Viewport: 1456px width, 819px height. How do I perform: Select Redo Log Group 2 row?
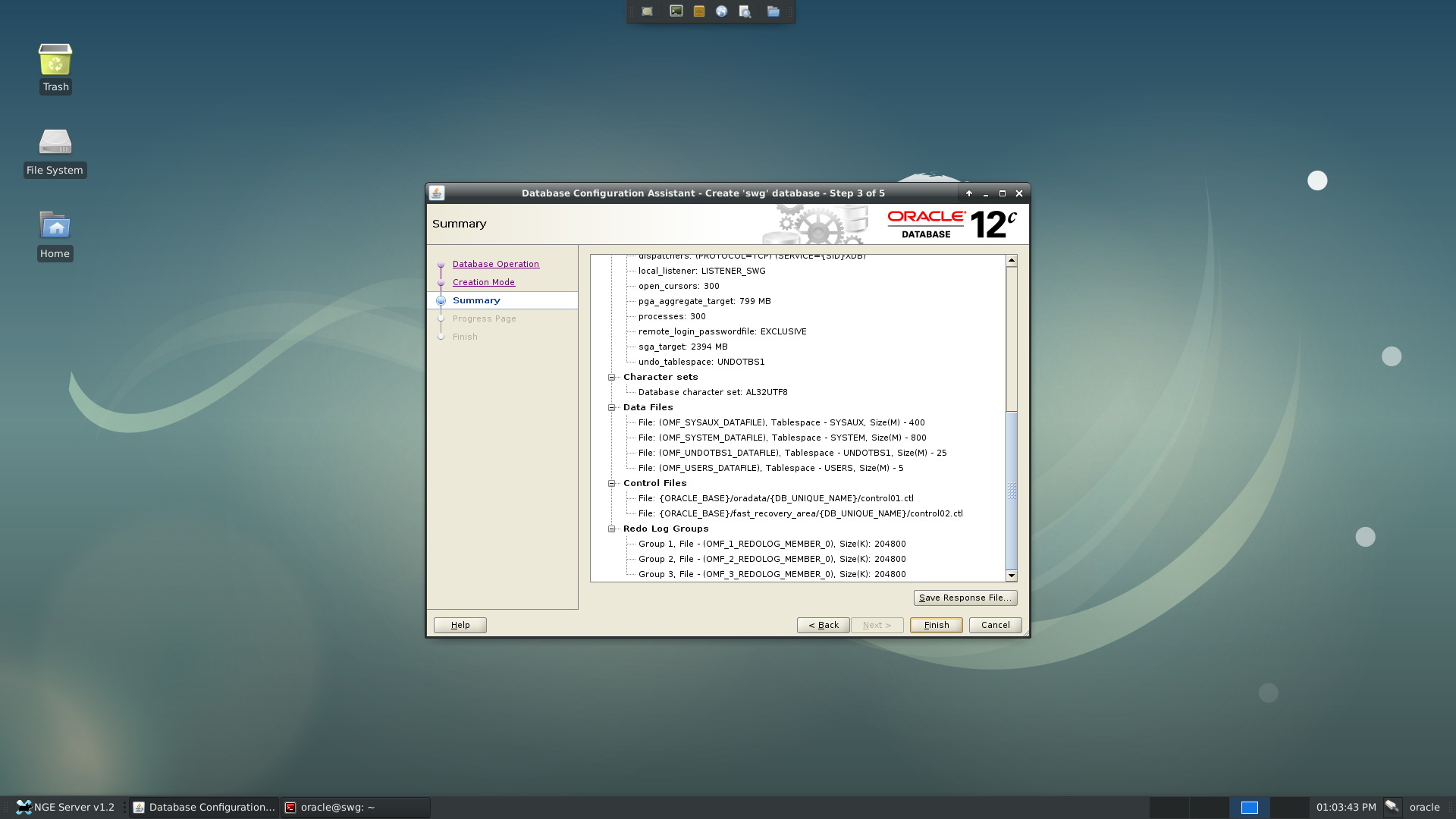[x=772, y=559]
